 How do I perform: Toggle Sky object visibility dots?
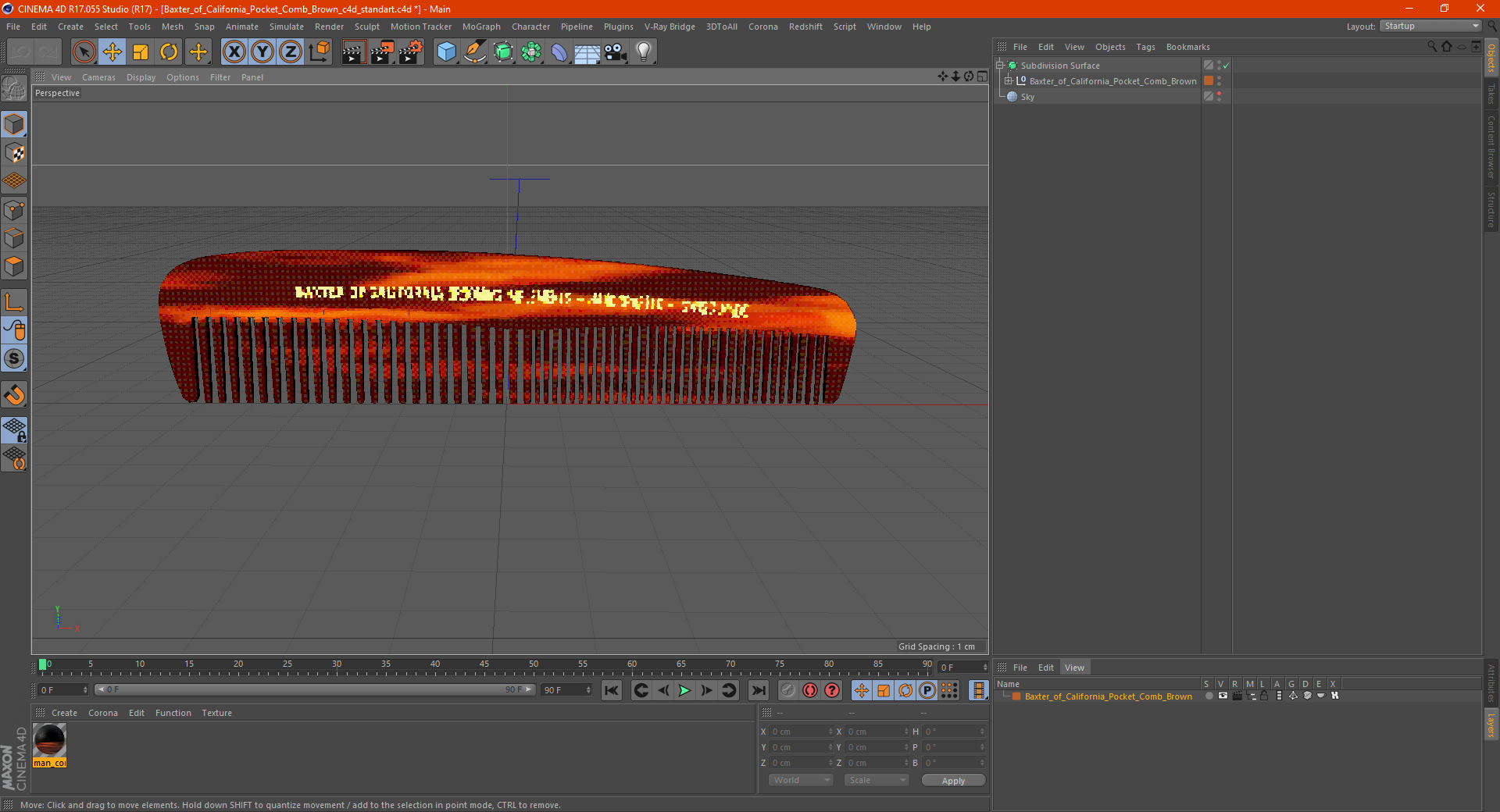coord(1220,96)
